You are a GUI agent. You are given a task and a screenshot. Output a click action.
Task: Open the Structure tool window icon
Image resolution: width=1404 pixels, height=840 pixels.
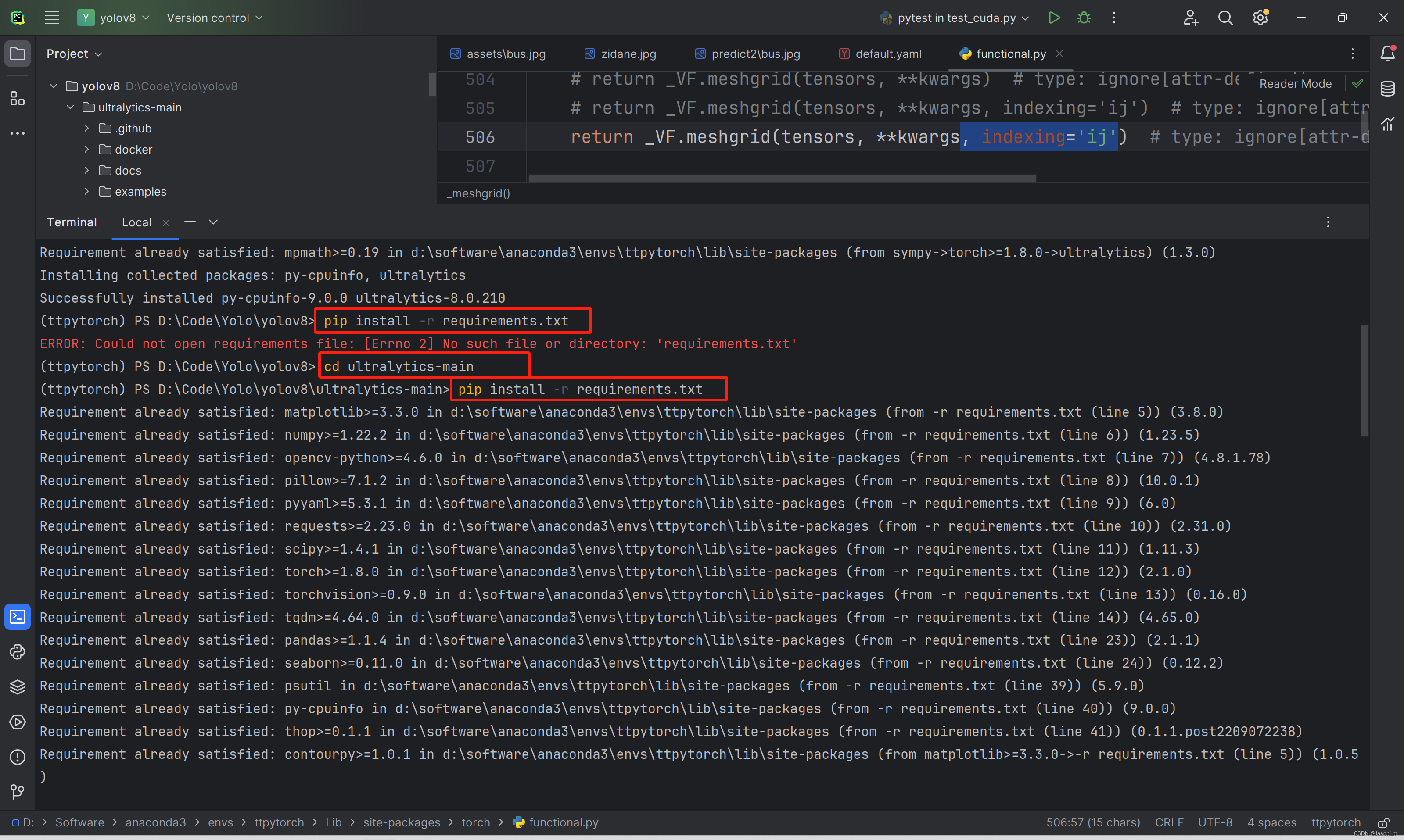[x=18, y=99]
